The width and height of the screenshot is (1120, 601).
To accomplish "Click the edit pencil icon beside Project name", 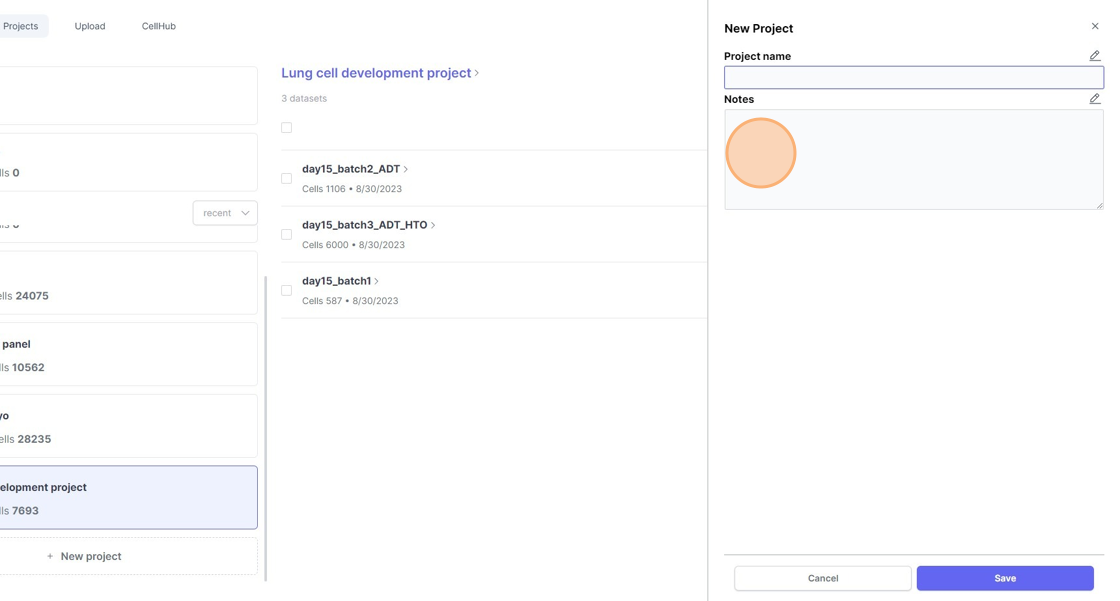I will (1094, 56).
